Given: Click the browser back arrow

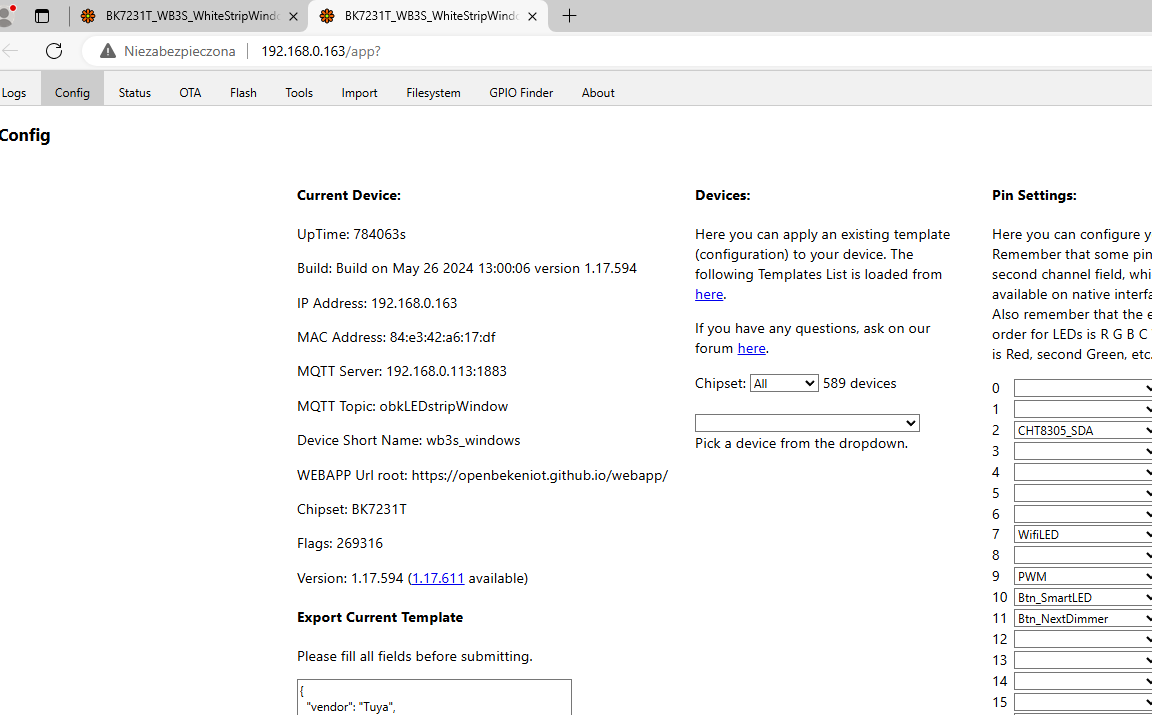Looking at the screenshot, I should pos(10,51).
